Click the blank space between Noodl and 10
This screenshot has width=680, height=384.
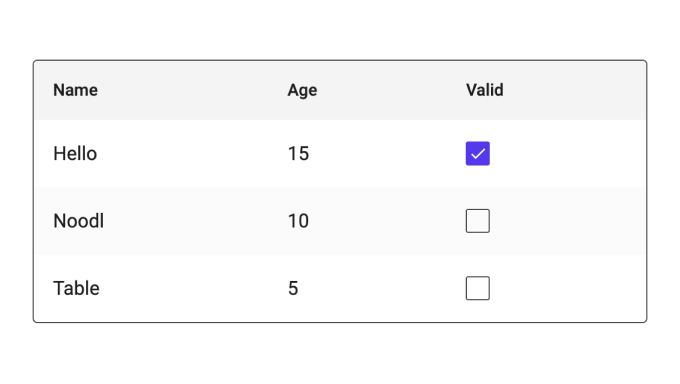(x=196, y=221)
